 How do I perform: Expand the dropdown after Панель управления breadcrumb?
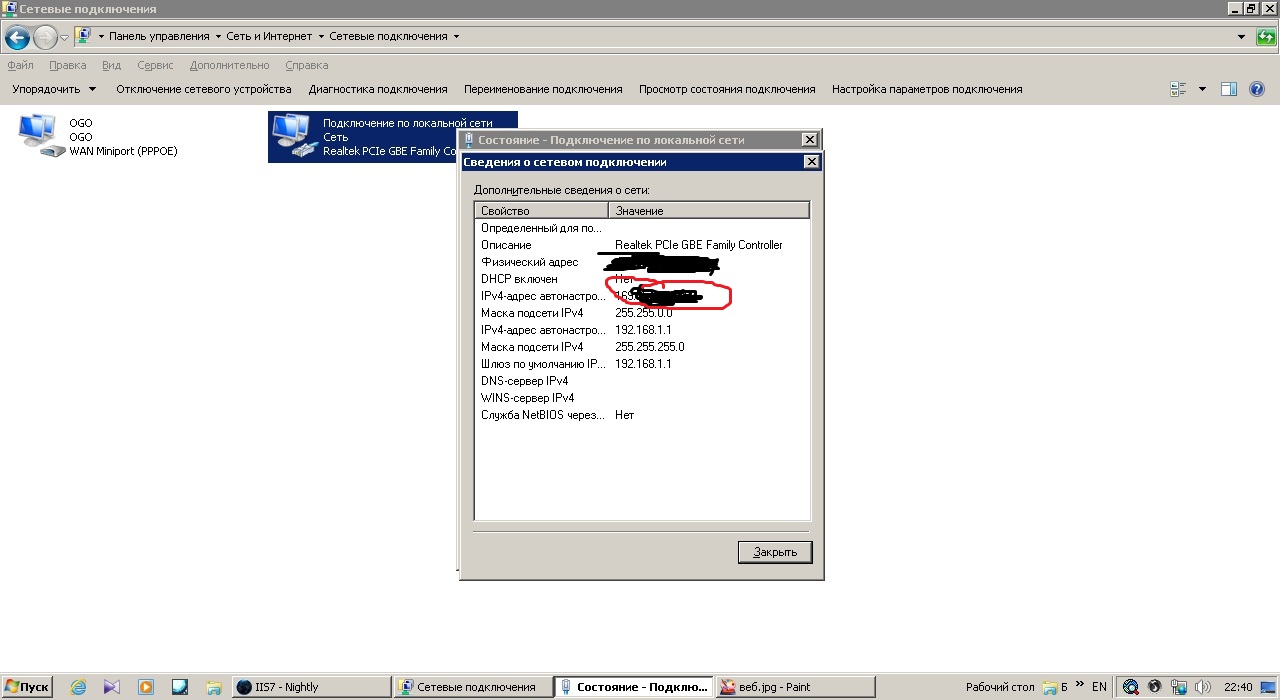click(218, 36)
